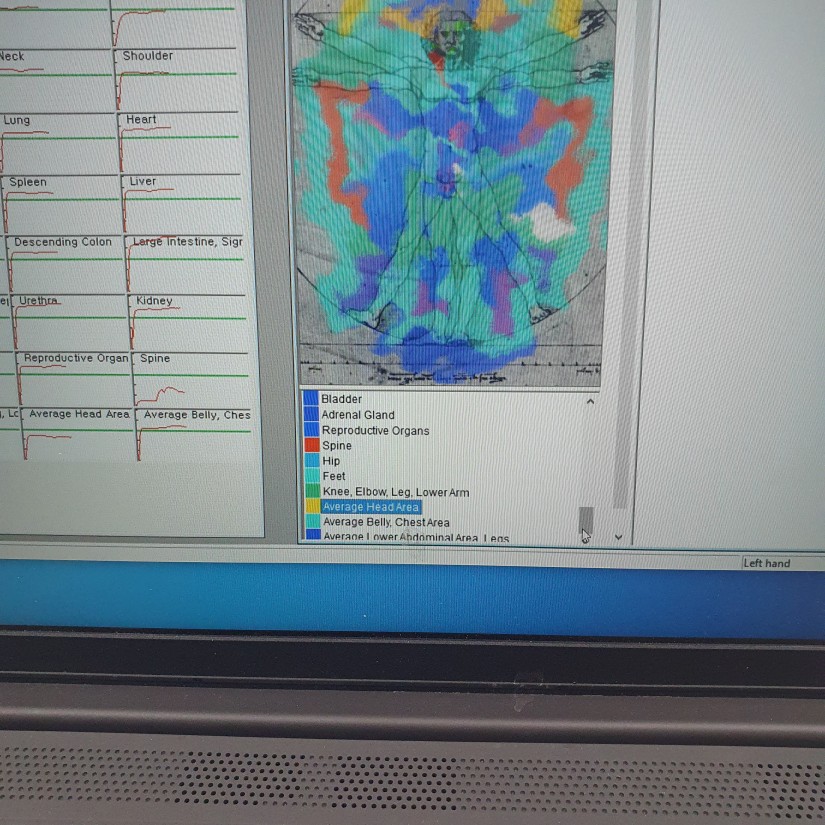
Task: Click blue swatch beside Adrenal Gland
Action: pyautogui.click(x=311, y=414)
